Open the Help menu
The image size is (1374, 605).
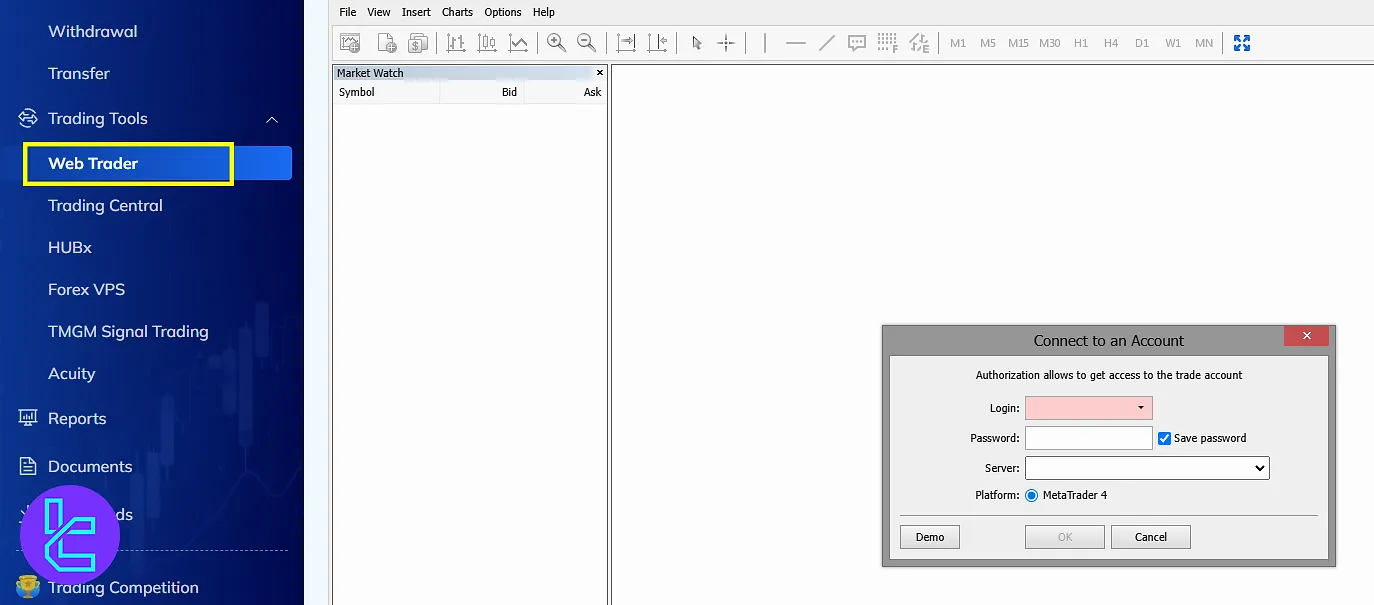(544, 12)
